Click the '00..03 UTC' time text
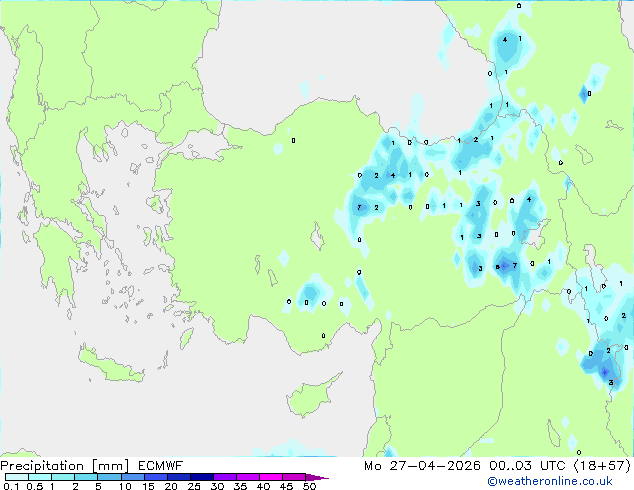The height and width of the screenshot is (490, 634). click(527, 466)
